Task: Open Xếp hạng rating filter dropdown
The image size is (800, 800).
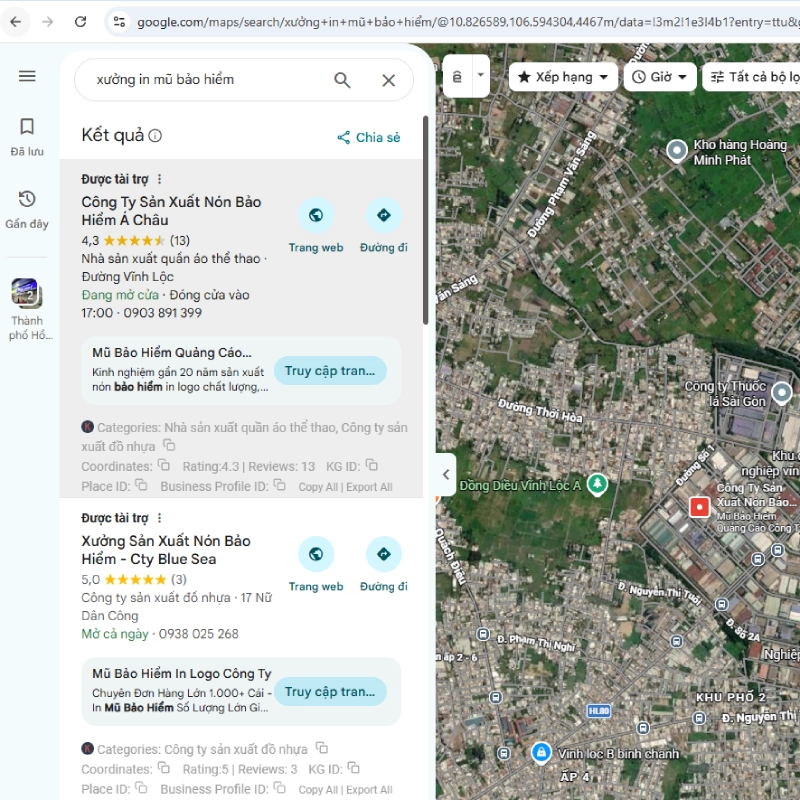Action: click(563, 77)
